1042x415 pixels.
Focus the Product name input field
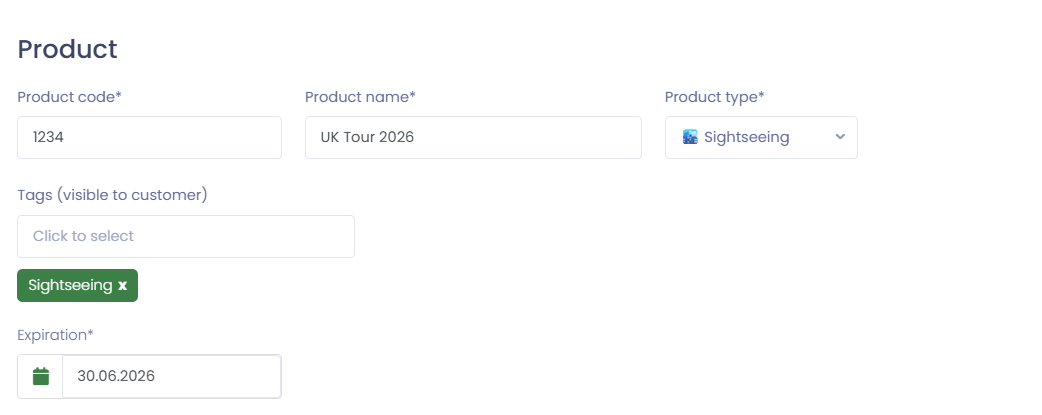472,137
